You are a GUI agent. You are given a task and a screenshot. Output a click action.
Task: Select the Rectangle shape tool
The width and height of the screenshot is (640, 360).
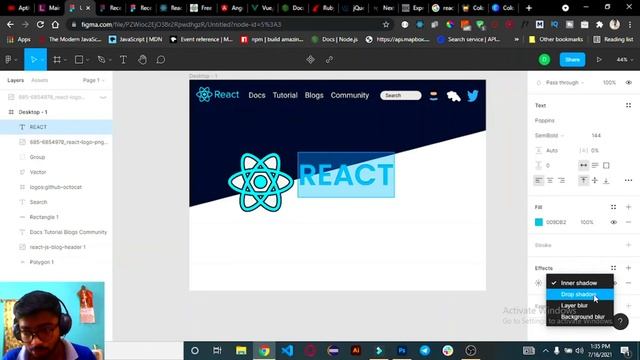pos(79,60)
